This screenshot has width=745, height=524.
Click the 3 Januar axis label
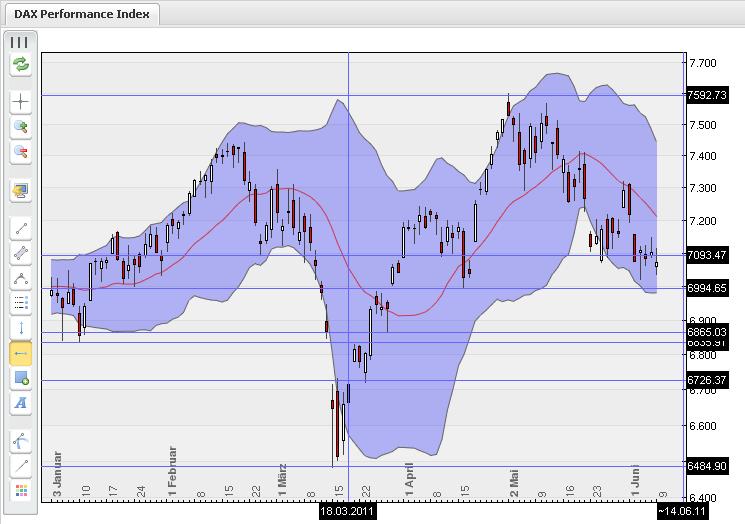click(57, 474)
